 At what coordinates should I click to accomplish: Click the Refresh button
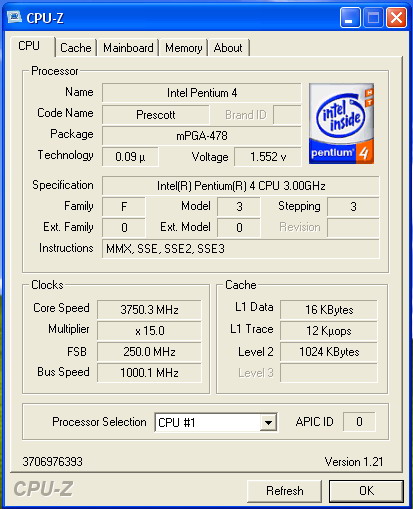285,491
